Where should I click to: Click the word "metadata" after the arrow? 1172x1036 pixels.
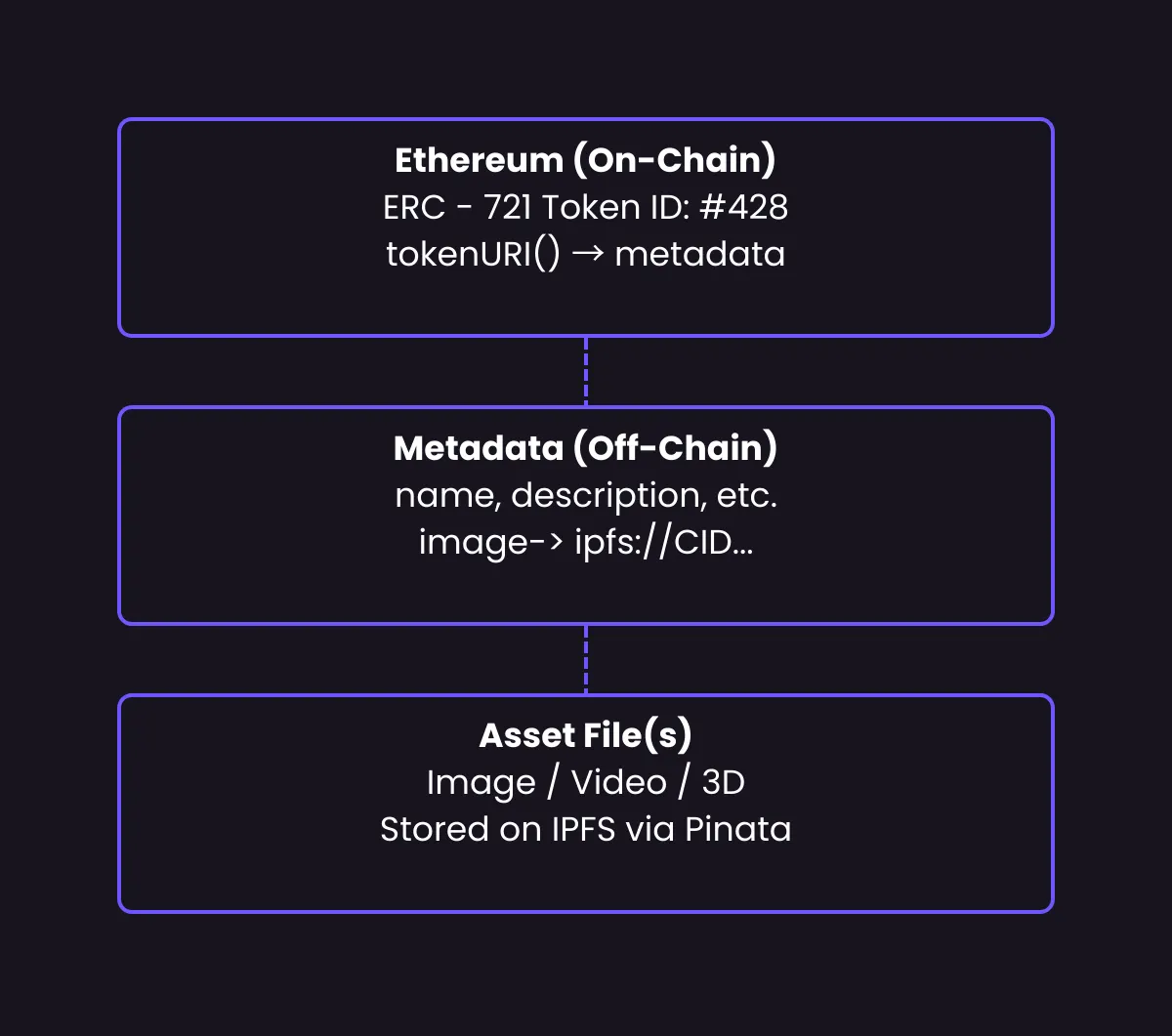click(699, 254)
